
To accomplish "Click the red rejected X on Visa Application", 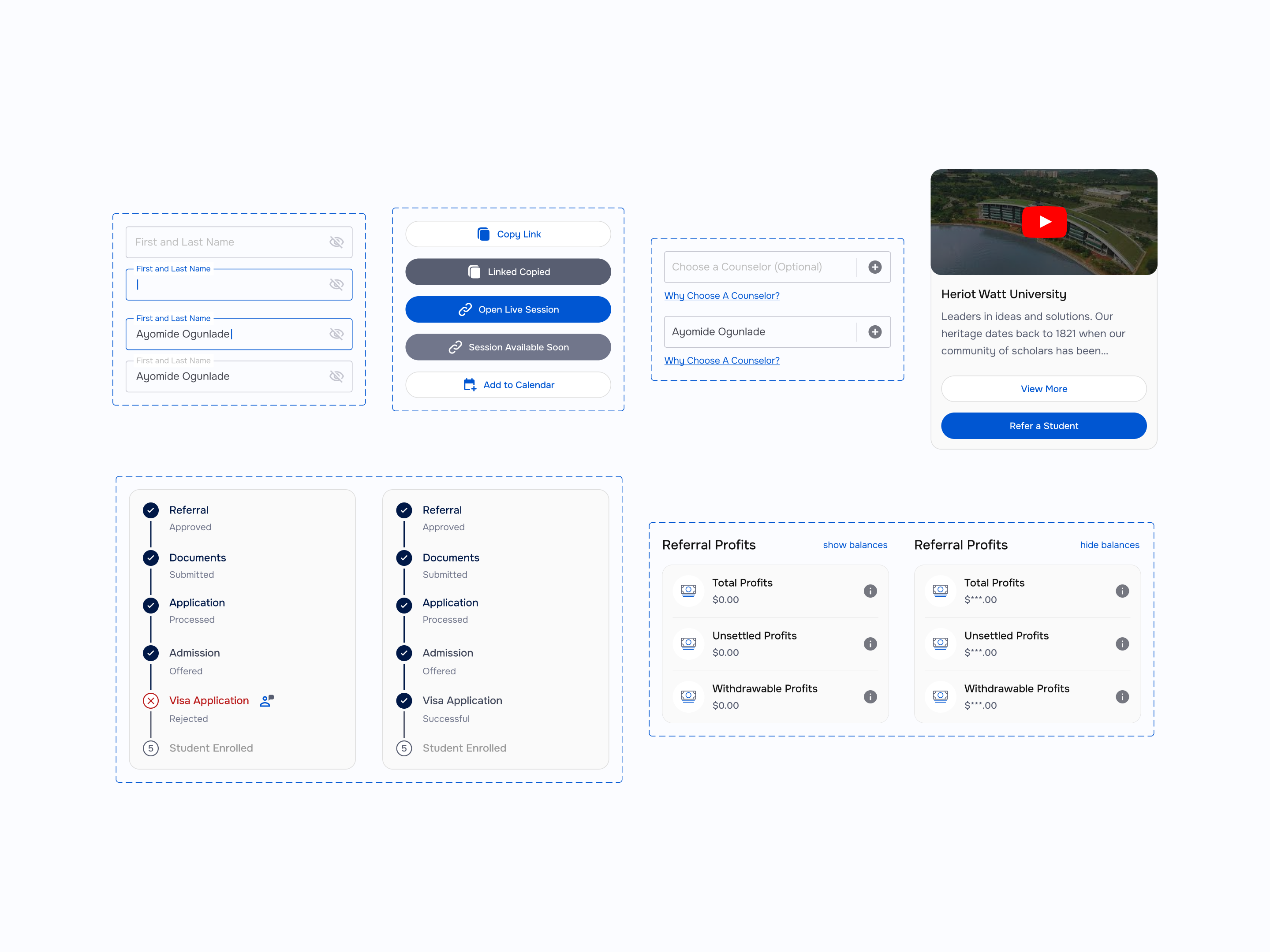I will (x=151, y=701).
